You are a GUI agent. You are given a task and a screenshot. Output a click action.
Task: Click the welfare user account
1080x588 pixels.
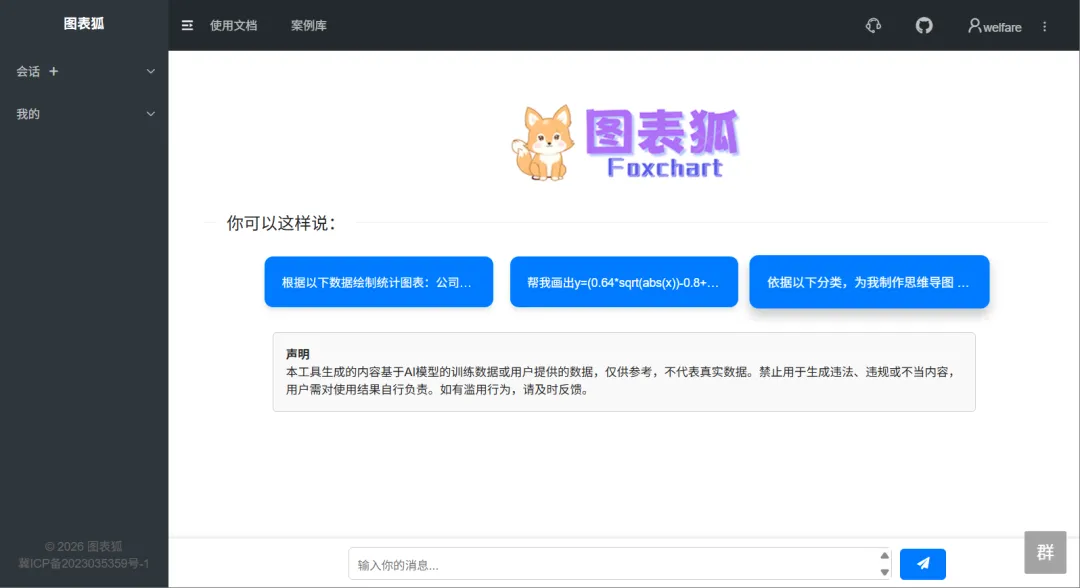995,26
